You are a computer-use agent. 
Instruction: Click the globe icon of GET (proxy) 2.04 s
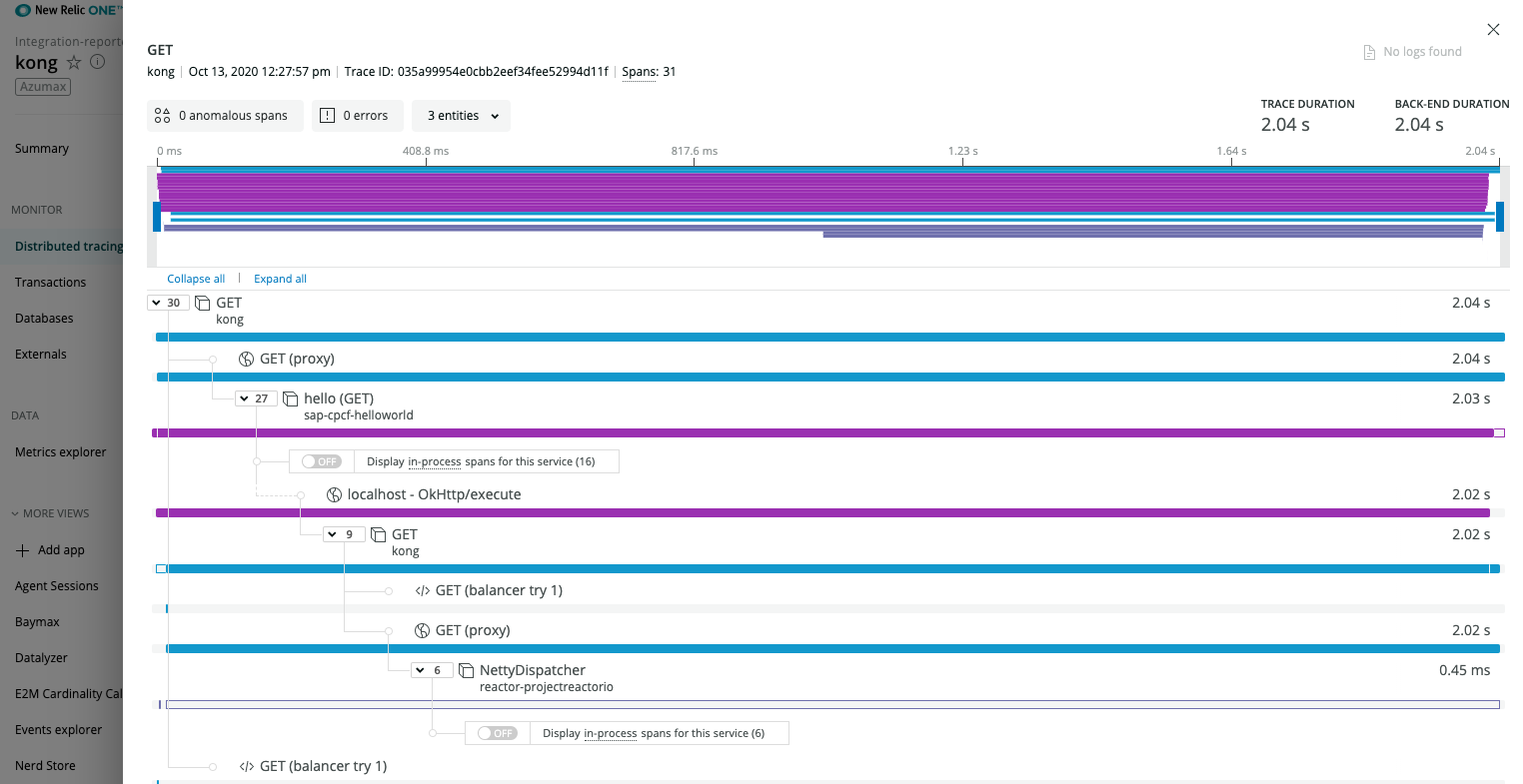pos(247,360)
